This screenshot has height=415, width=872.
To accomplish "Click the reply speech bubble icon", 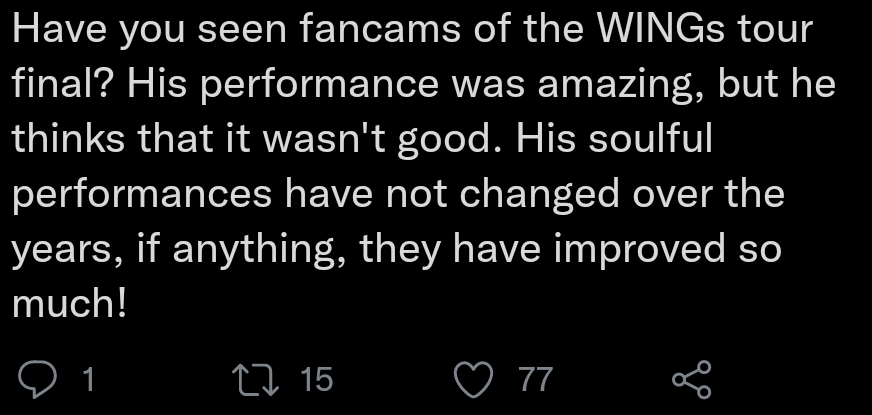I will tap(39, 379).
